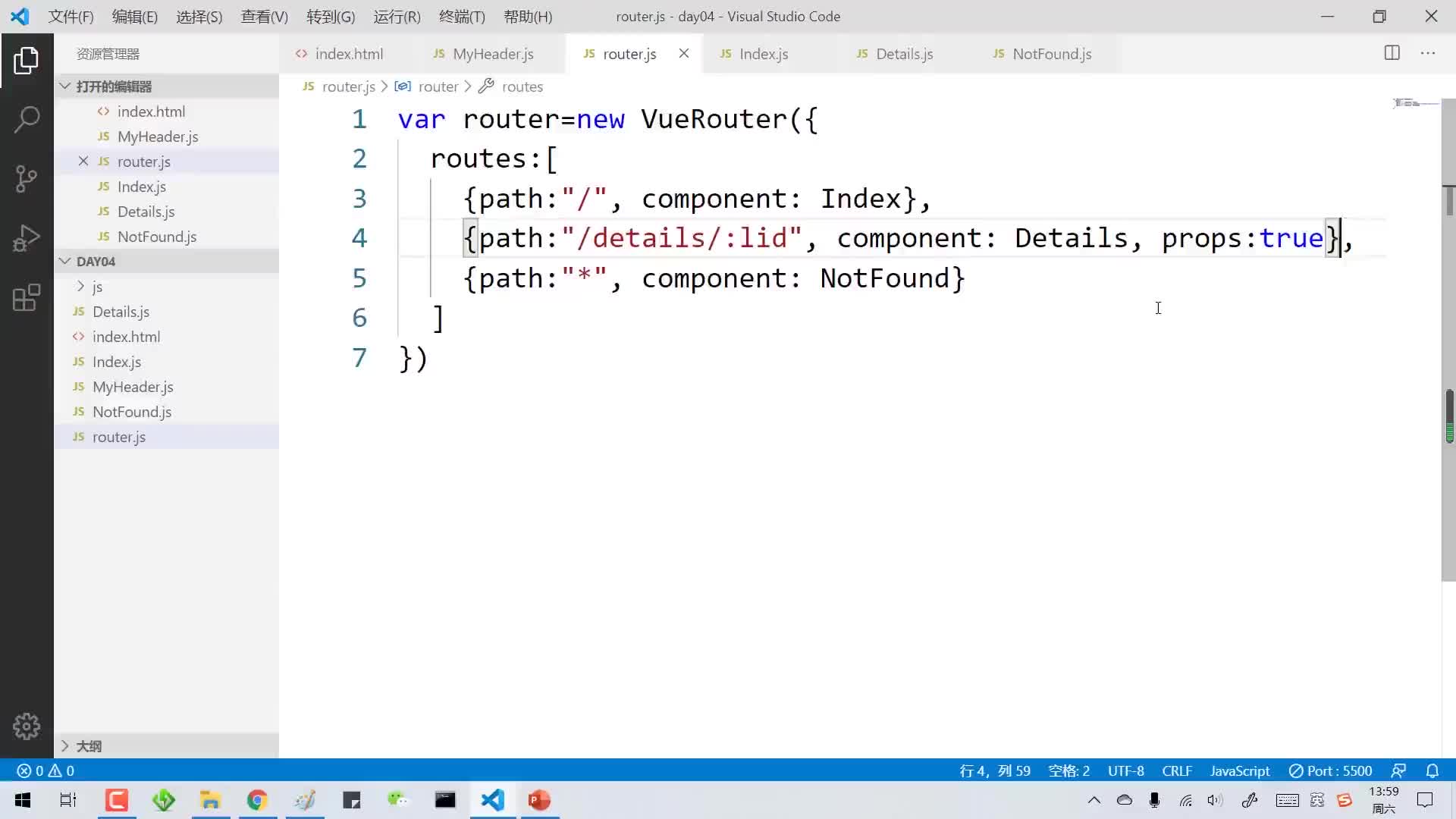1456x819 pixels.
Task: Change indentation spaces setting
Action: (x=1068, y=770)
